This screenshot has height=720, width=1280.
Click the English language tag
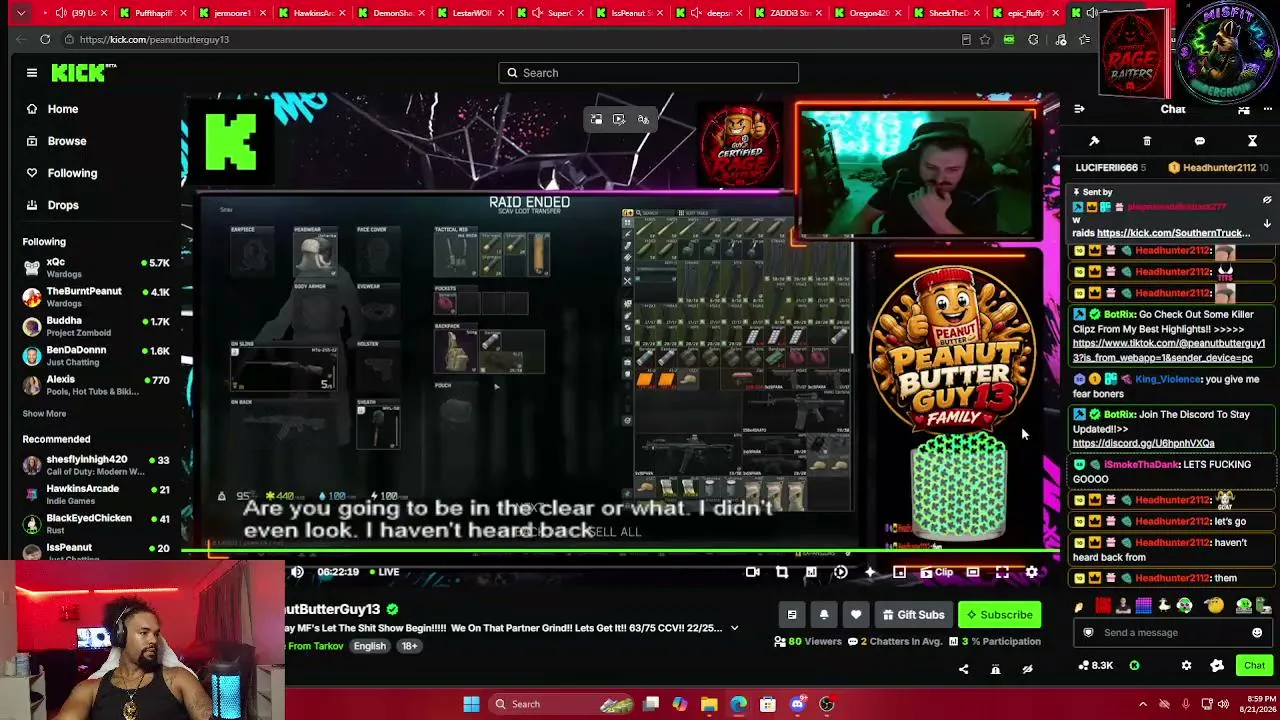coord(369,646)
